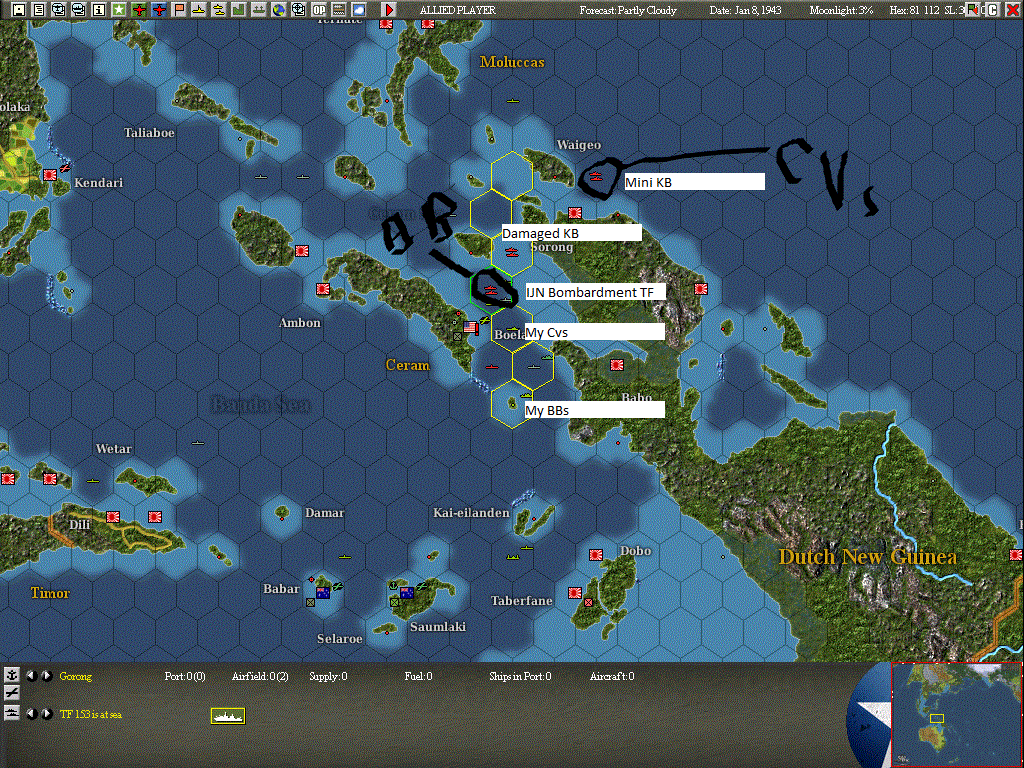Click the 'Moluccas' region label
The image size is (1024, 768).
coord(512,62)
